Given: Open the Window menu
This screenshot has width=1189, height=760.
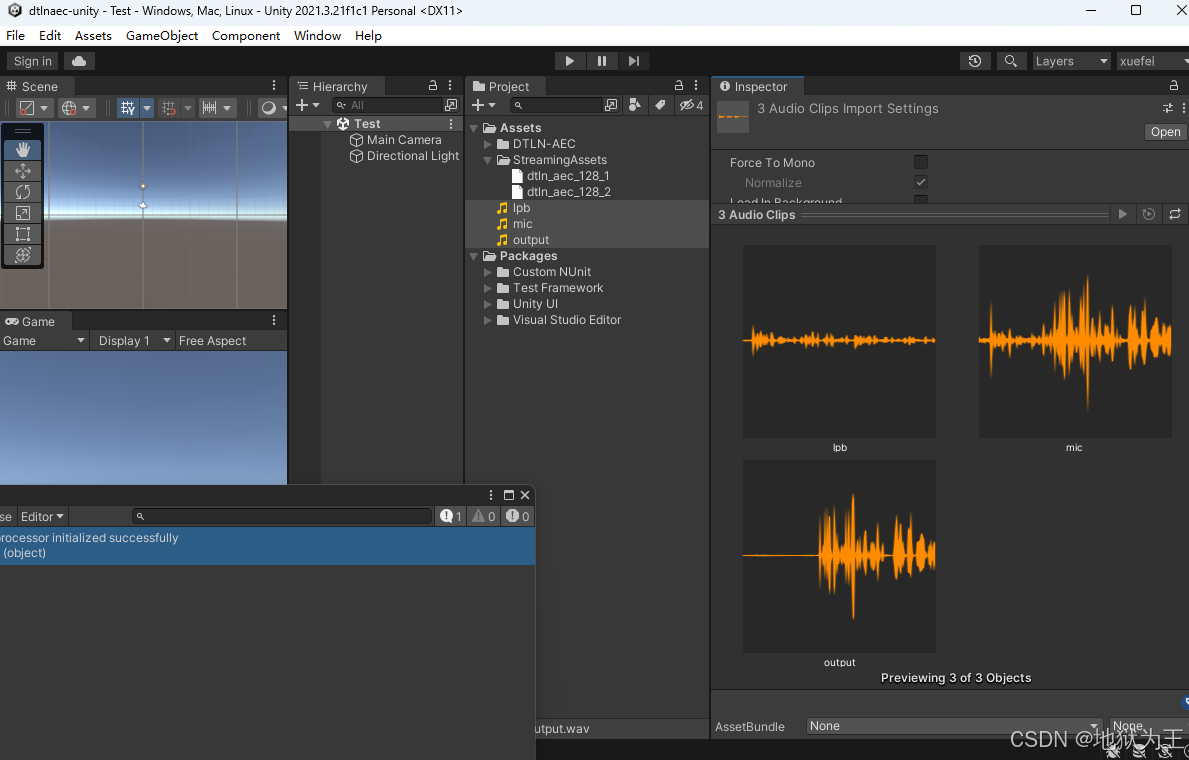Looking at the screenshot, I should [317, 36].
